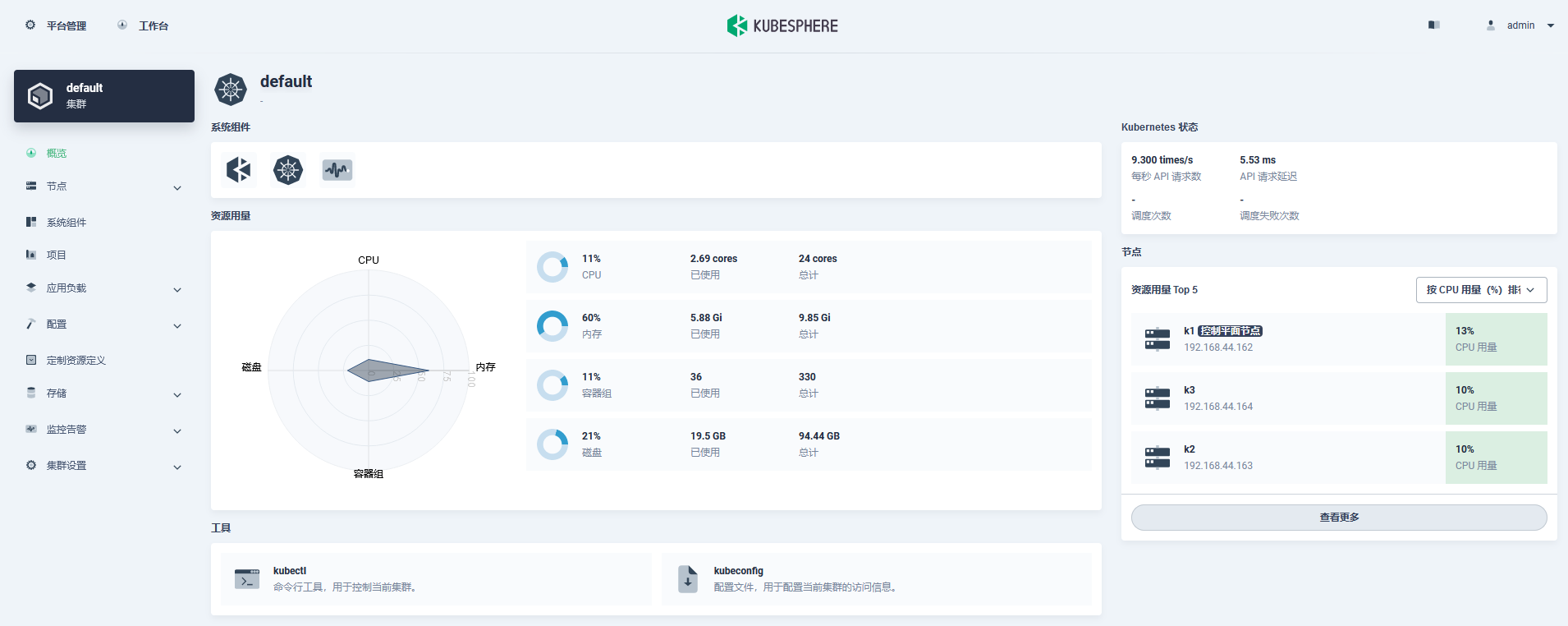Click the 查看更多 button
This screenshot has width=1568, height=626.
tap(1339, 518)
